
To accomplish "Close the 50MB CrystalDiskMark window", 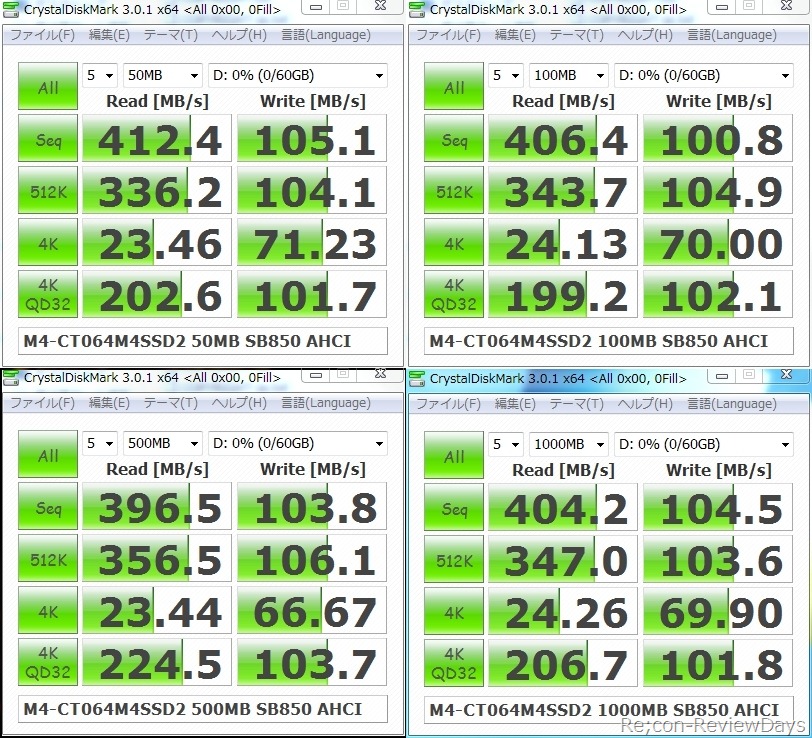I will tap(381, 6).
